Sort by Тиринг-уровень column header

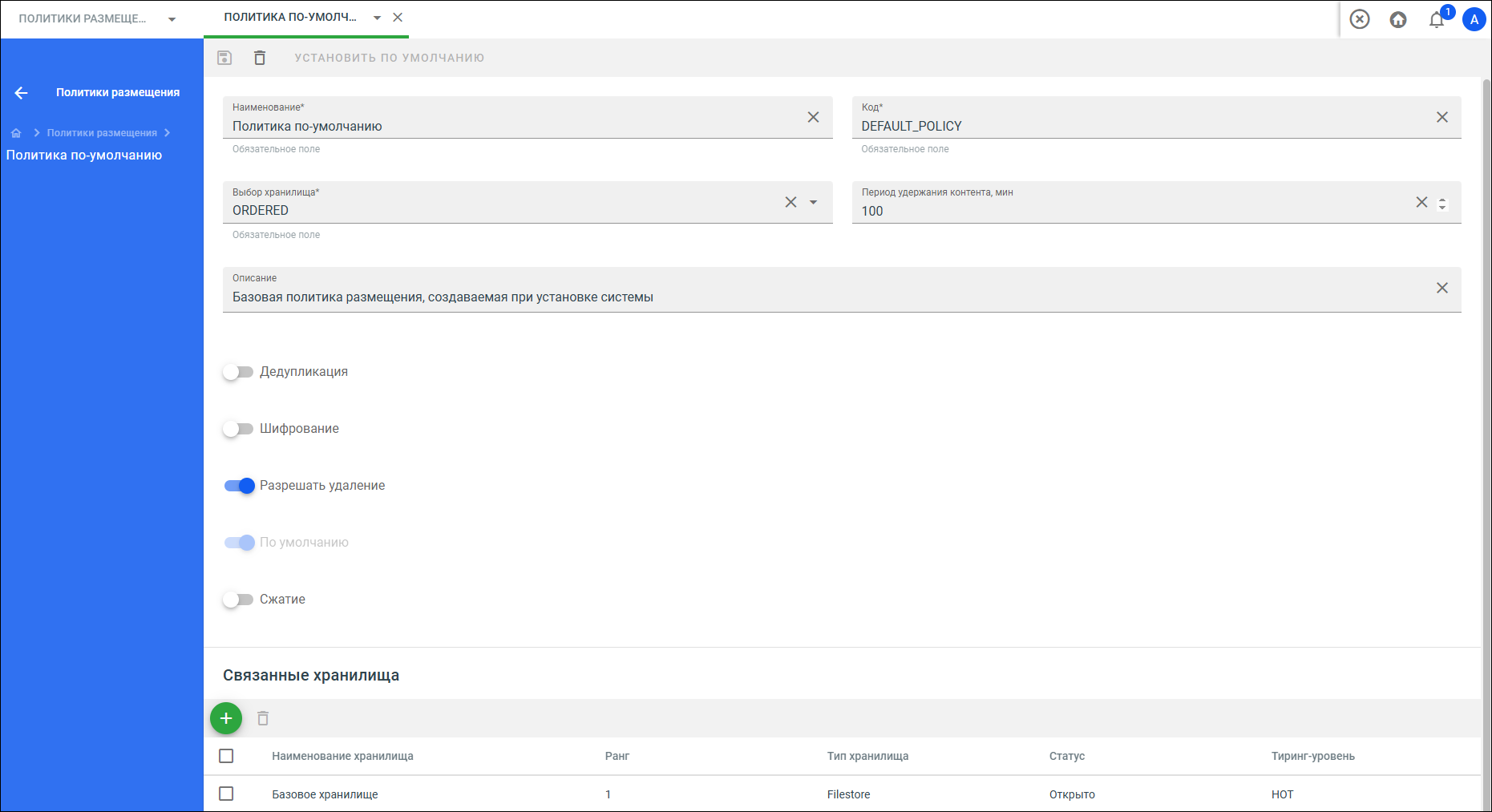(1313, 756)
